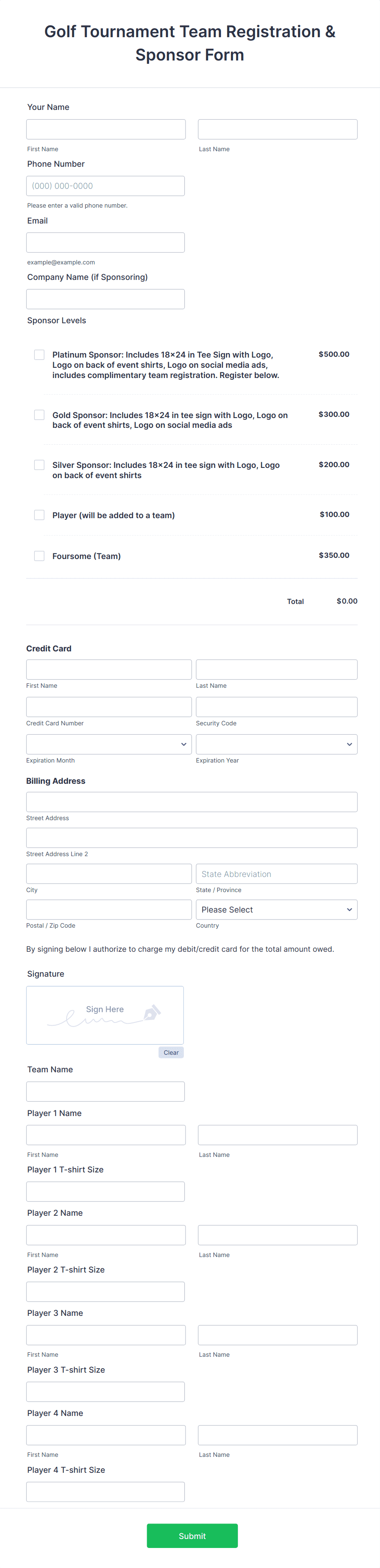Select the Company Name input field
The image size is (380, 1568).
[x=105, y=298]
